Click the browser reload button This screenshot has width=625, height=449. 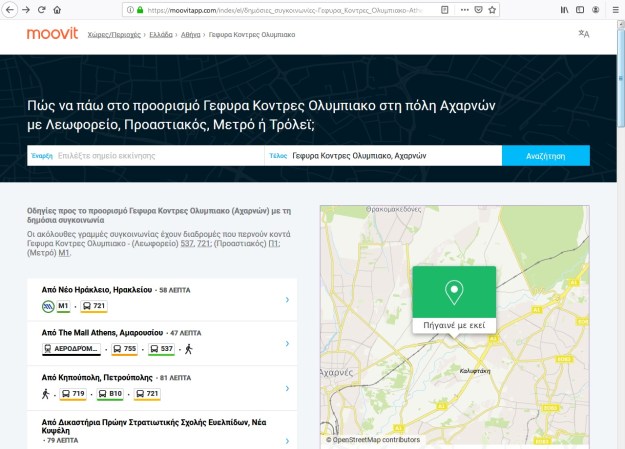click(x=41, y=9)
